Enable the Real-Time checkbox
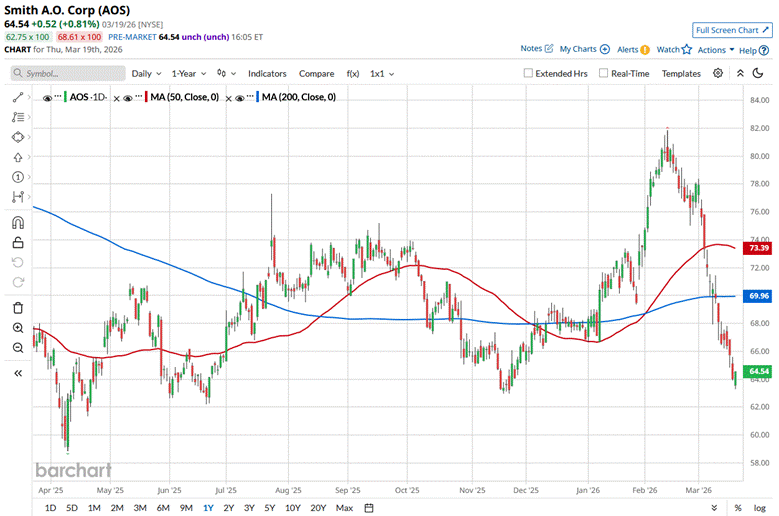This screenshot has width=779, height=516. click(603, 73)
